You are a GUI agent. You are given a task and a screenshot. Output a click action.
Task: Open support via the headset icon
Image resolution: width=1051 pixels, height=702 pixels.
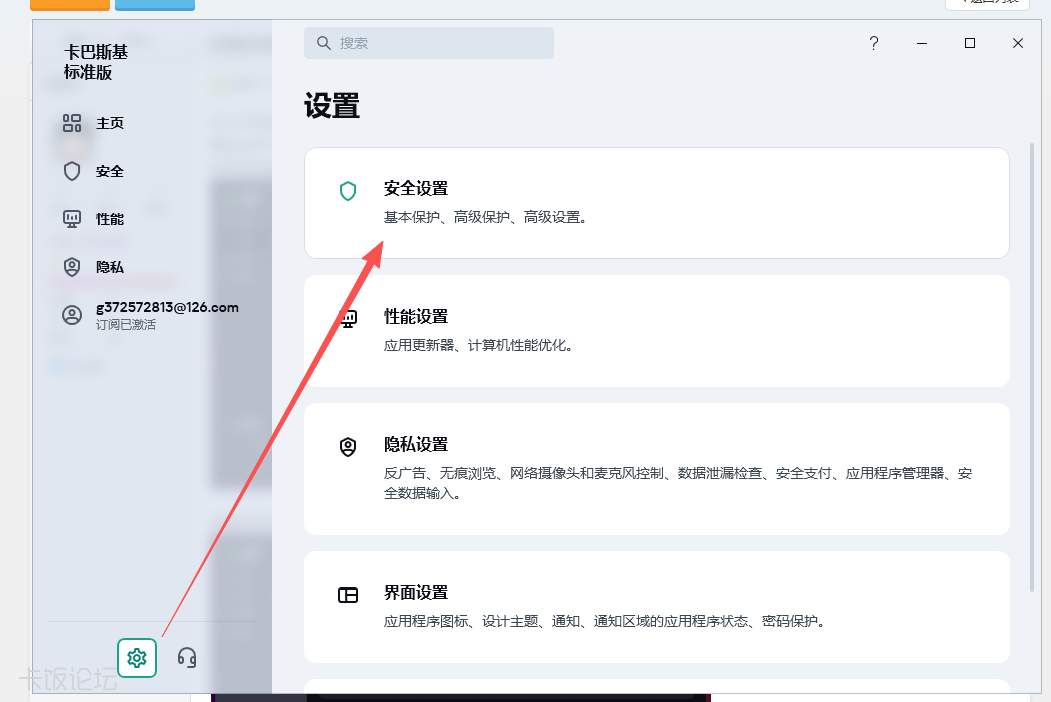pyautogui.click(x=187, y=658)
